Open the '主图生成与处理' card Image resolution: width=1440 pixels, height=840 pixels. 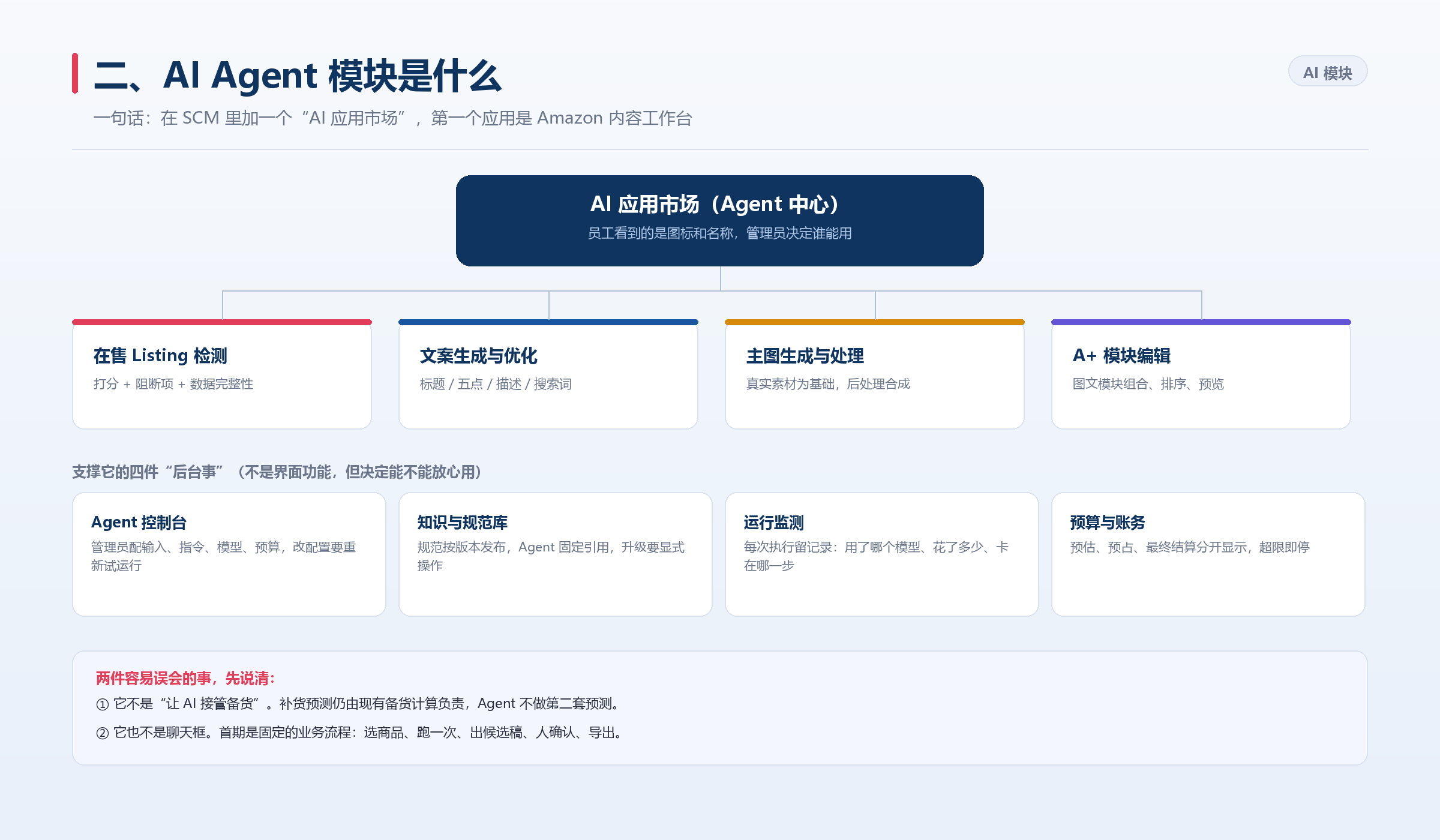(x=875, y=374)
